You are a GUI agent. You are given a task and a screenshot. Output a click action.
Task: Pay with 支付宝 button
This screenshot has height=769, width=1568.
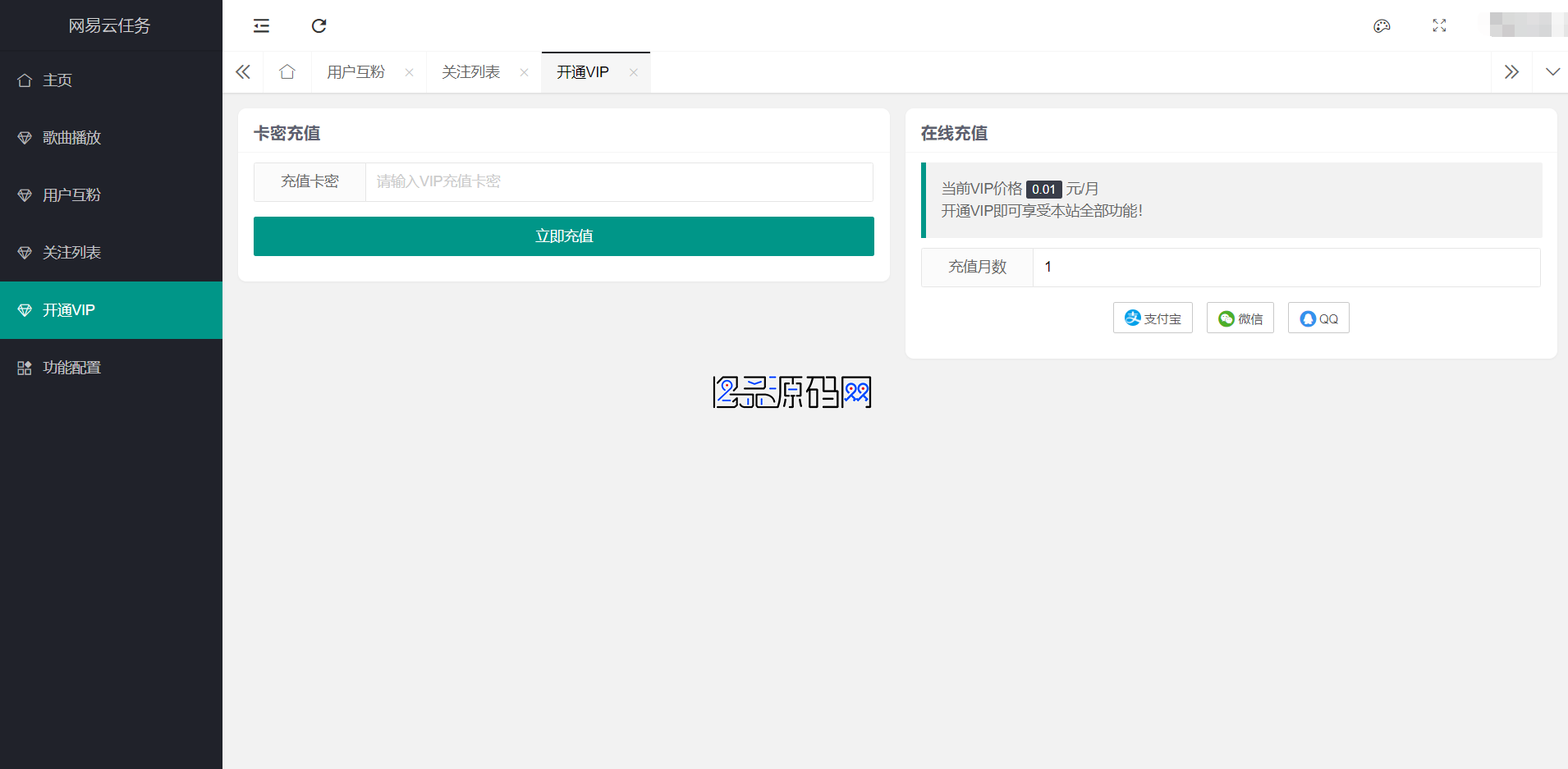pyautogui.click(x=1153, y=318)
